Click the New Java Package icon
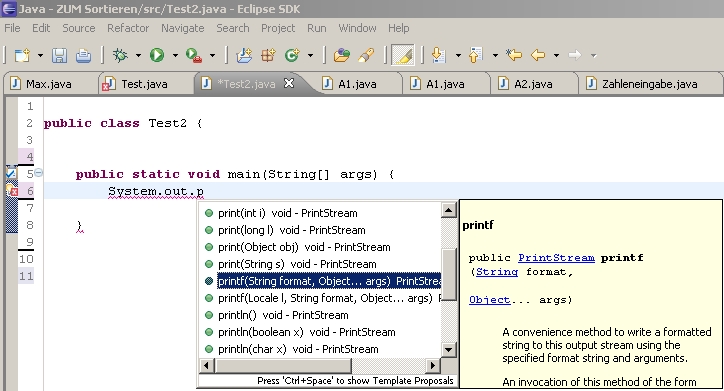The width and height of the screenshot is (724, 391). (x=268, y=55)
